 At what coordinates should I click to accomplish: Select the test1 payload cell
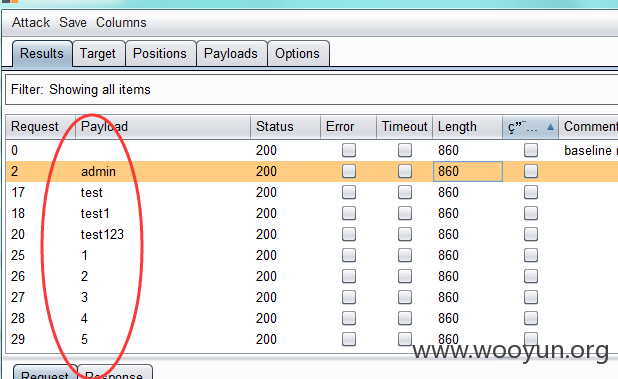[x=163, y=213]
